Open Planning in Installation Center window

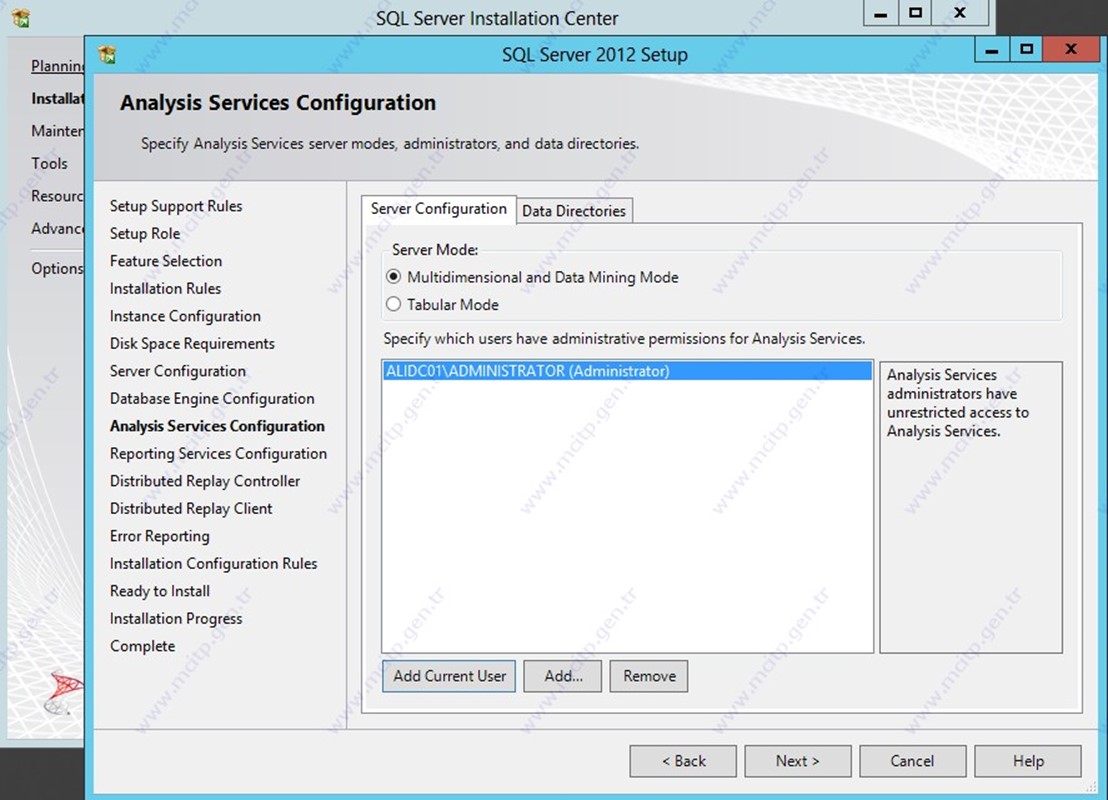(57, 66)
